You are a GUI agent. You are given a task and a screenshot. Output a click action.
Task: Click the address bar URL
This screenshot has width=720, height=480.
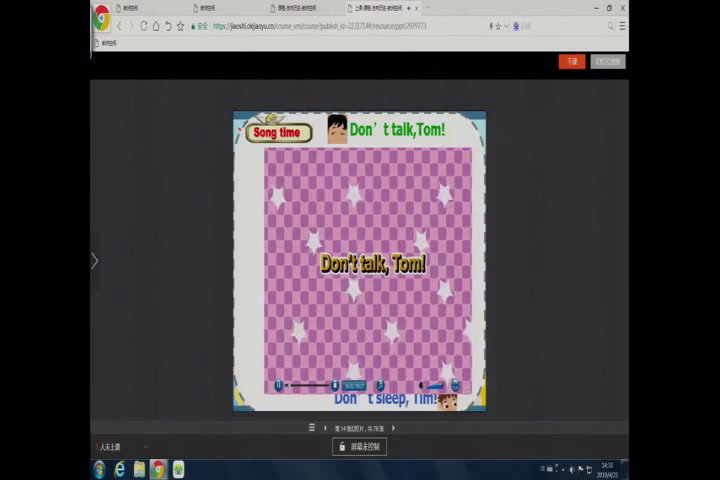pos(320,26)
